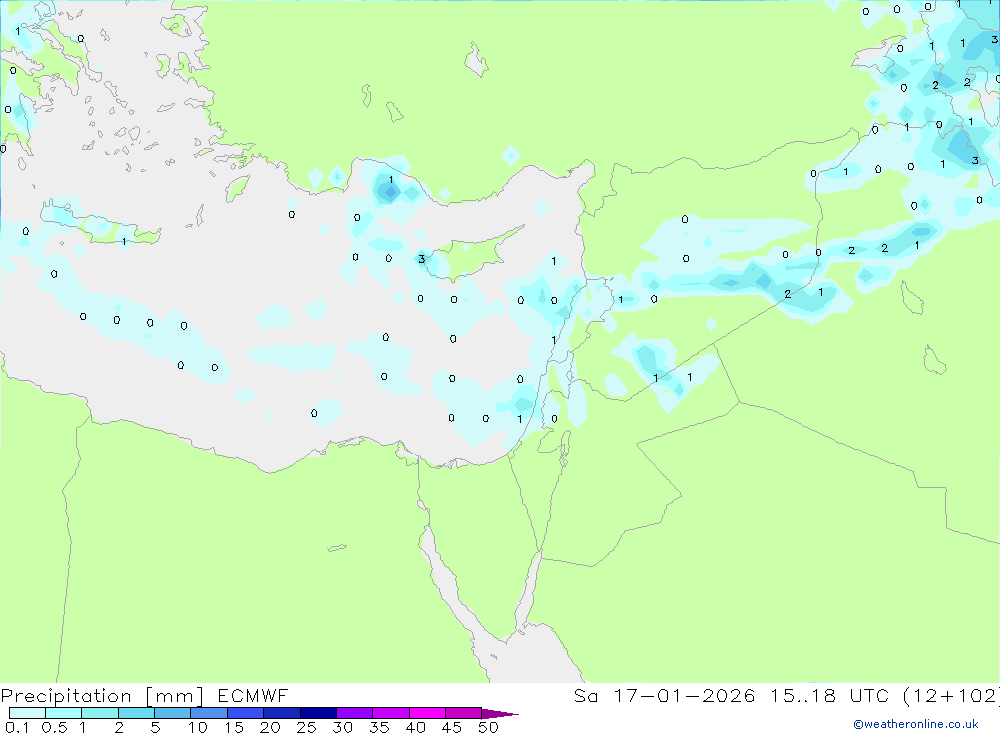1000x733 pixels.
Task: Click the 45–50 mm legend swatch
Action: click(464, 713)
